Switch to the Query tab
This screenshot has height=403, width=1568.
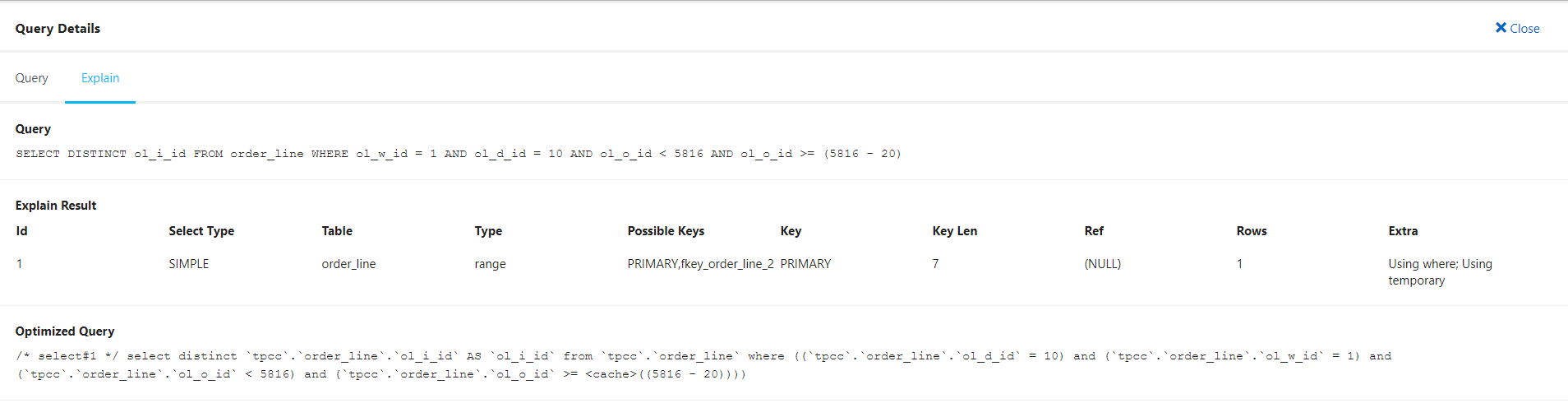pyautogui.click(x=32, y=78)
